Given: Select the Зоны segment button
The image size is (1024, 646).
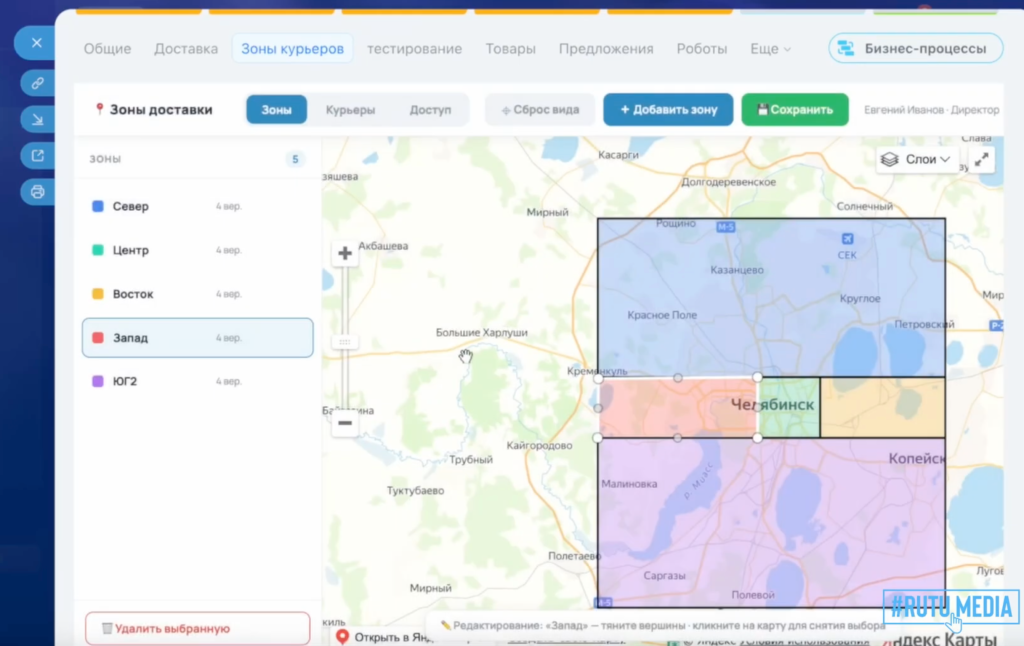Looking at the screenshot, I should tap(276, 110).
